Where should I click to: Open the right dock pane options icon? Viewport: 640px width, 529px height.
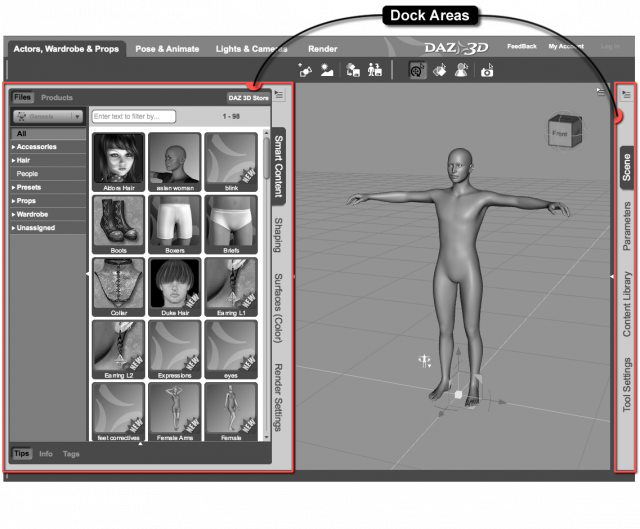[626, 95]
